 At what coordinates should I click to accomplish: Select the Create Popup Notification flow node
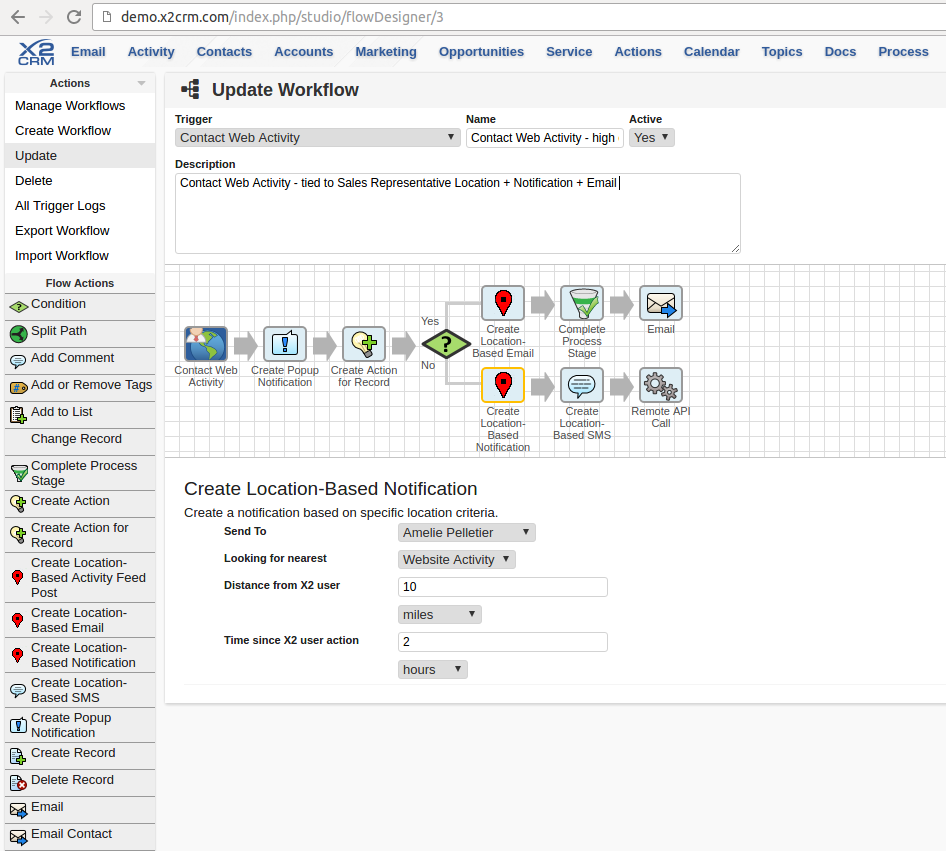point(285,344)
